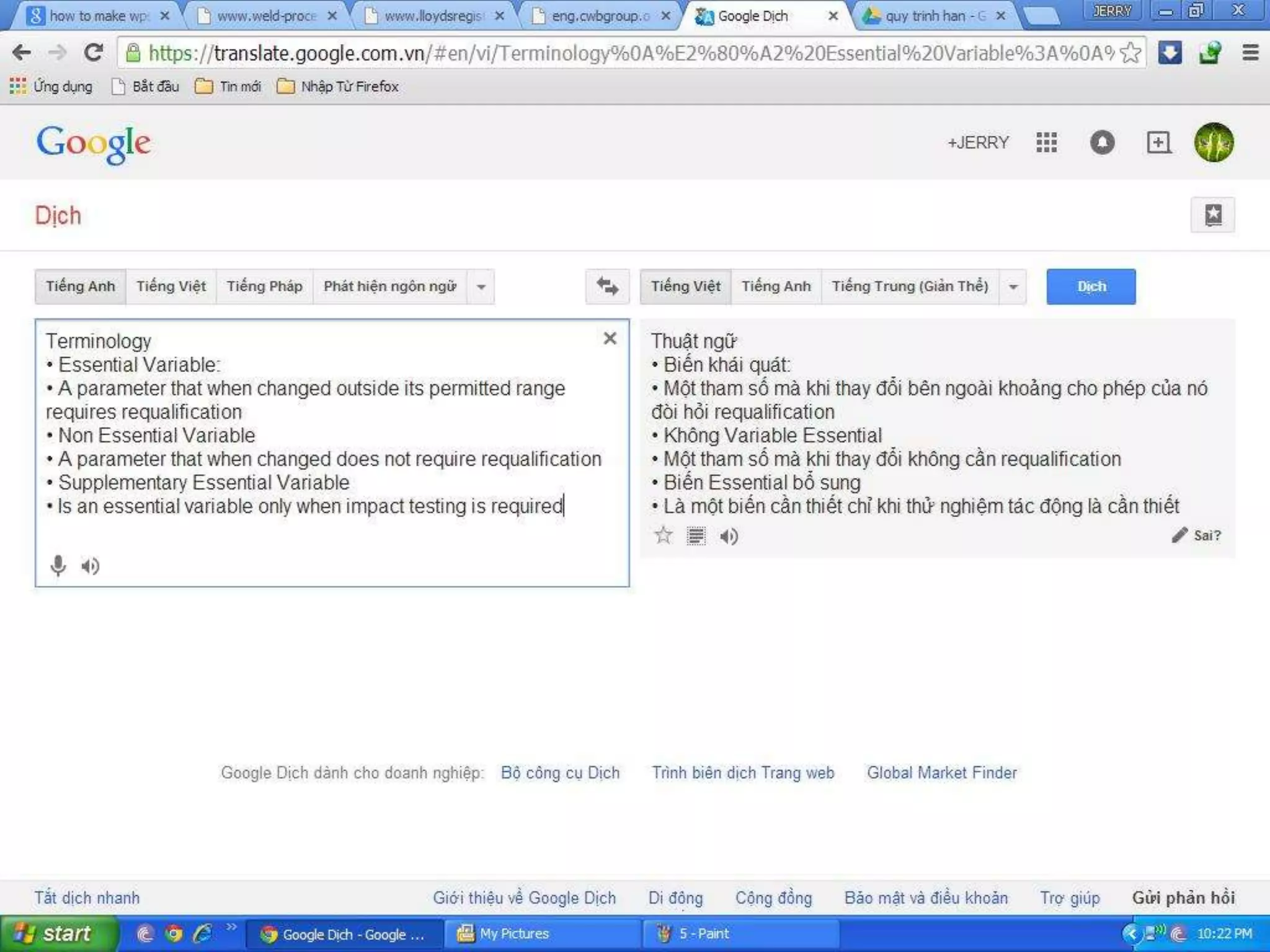Select Tiếng Trung (Giản Thể) target

pyautogui.click(x=910, y=286)
